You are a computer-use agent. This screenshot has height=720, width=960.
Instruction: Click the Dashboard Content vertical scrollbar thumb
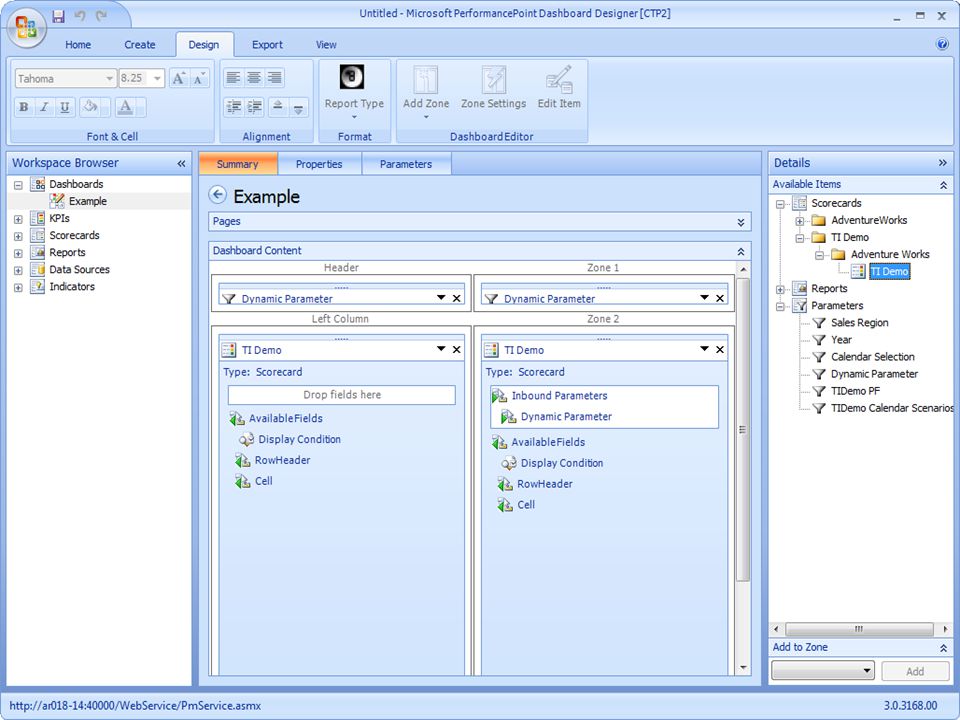[x=743, y=429]
